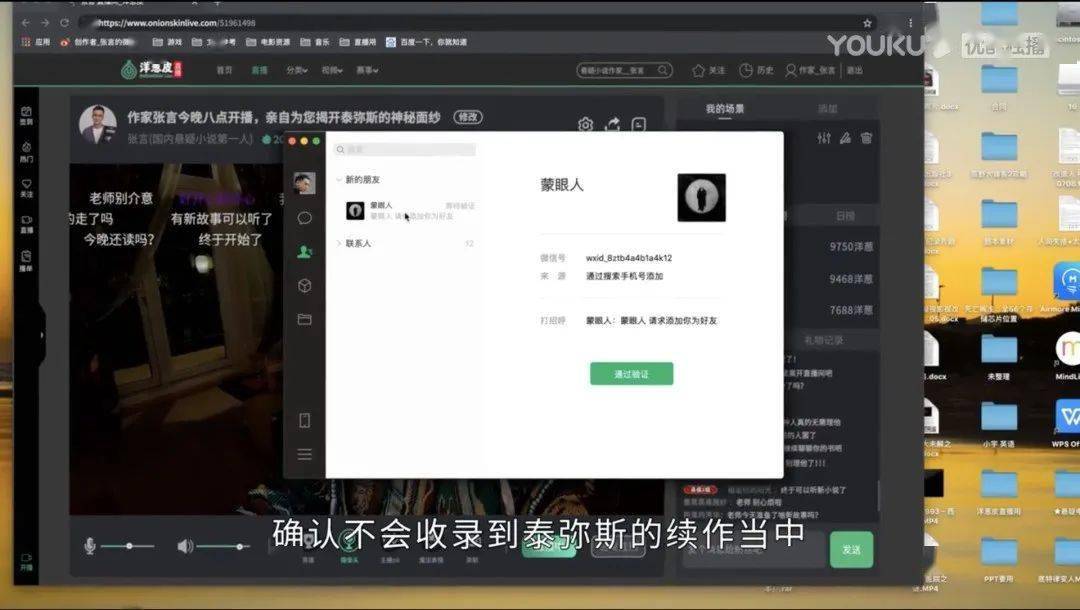Open the files folder icon in WeChat sidebar

point(304,319)
